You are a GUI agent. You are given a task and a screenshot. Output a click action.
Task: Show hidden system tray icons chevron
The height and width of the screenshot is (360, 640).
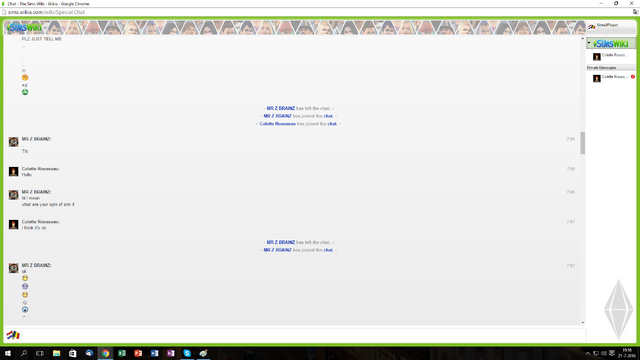(588, 353)
